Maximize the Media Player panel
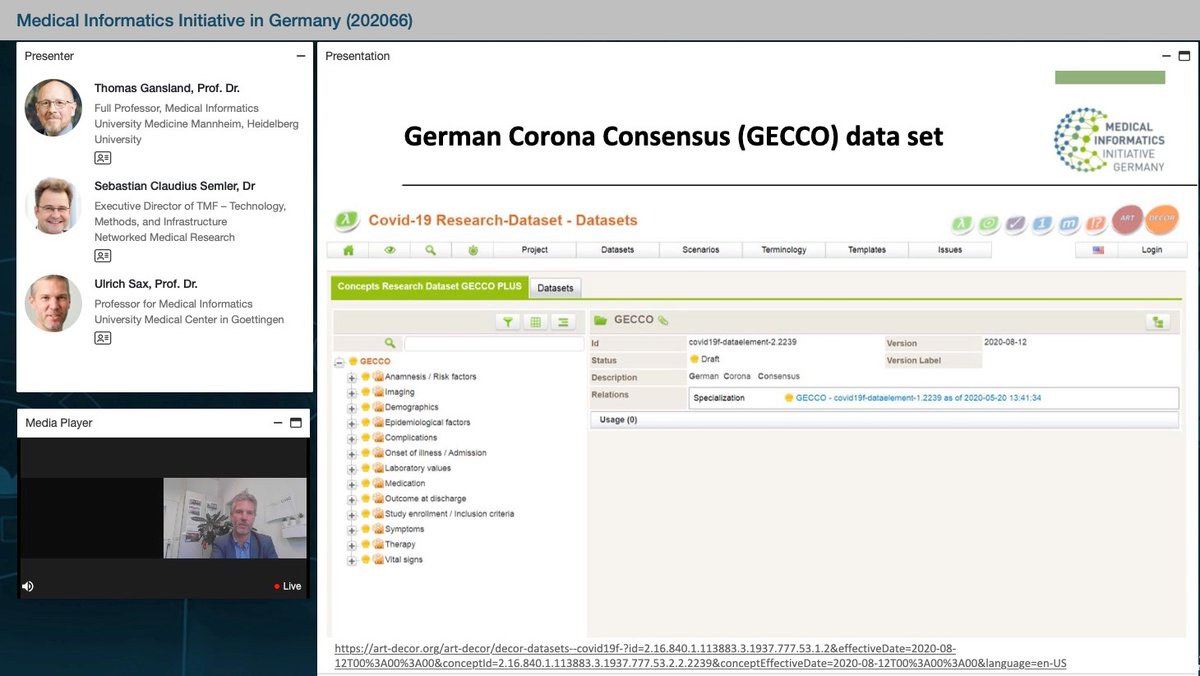The width and height of the screenshot is (1200, 676). pyautogui.click(x=296, y=423)
